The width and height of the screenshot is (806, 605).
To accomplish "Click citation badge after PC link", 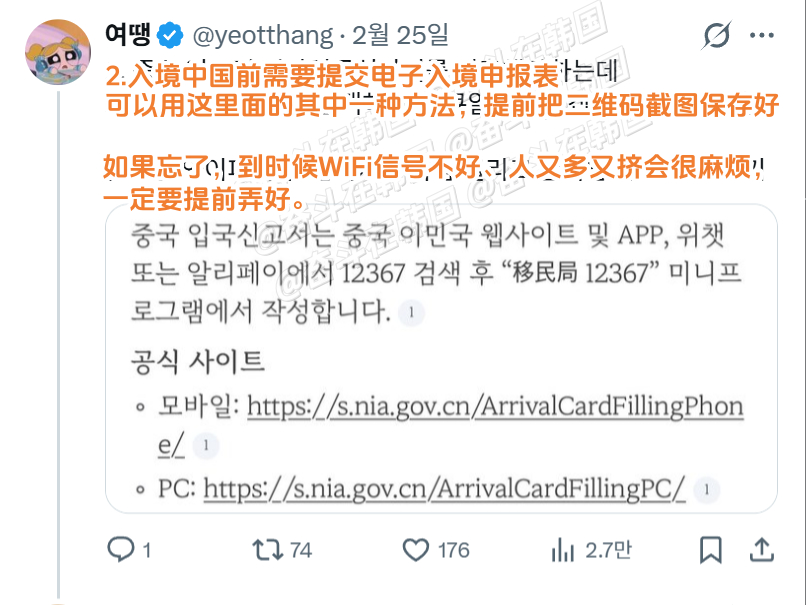I will 706,490.
